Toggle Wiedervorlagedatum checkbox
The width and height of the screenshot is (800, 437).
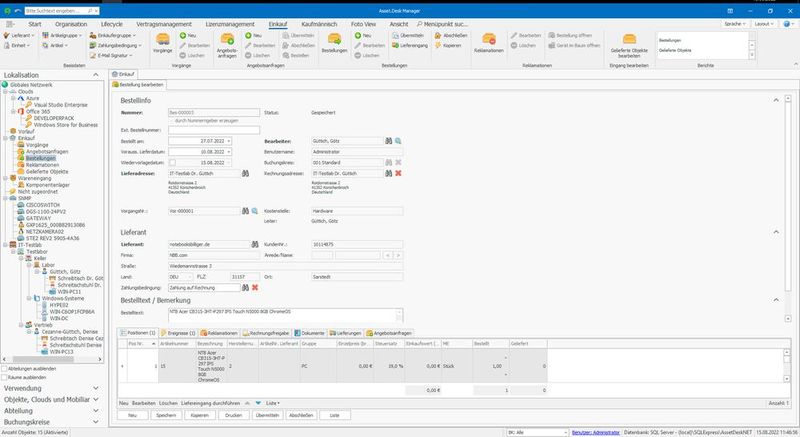174,162
